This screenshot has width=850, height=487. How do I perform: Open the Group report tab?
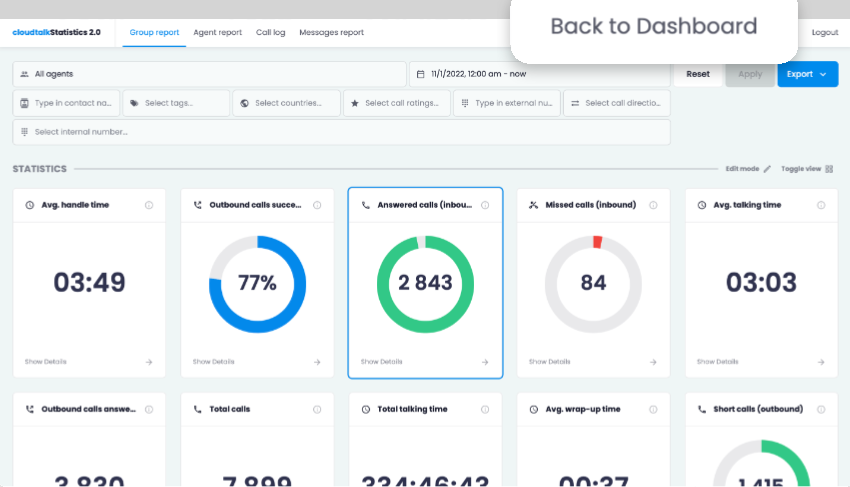[x=154, y=33]
